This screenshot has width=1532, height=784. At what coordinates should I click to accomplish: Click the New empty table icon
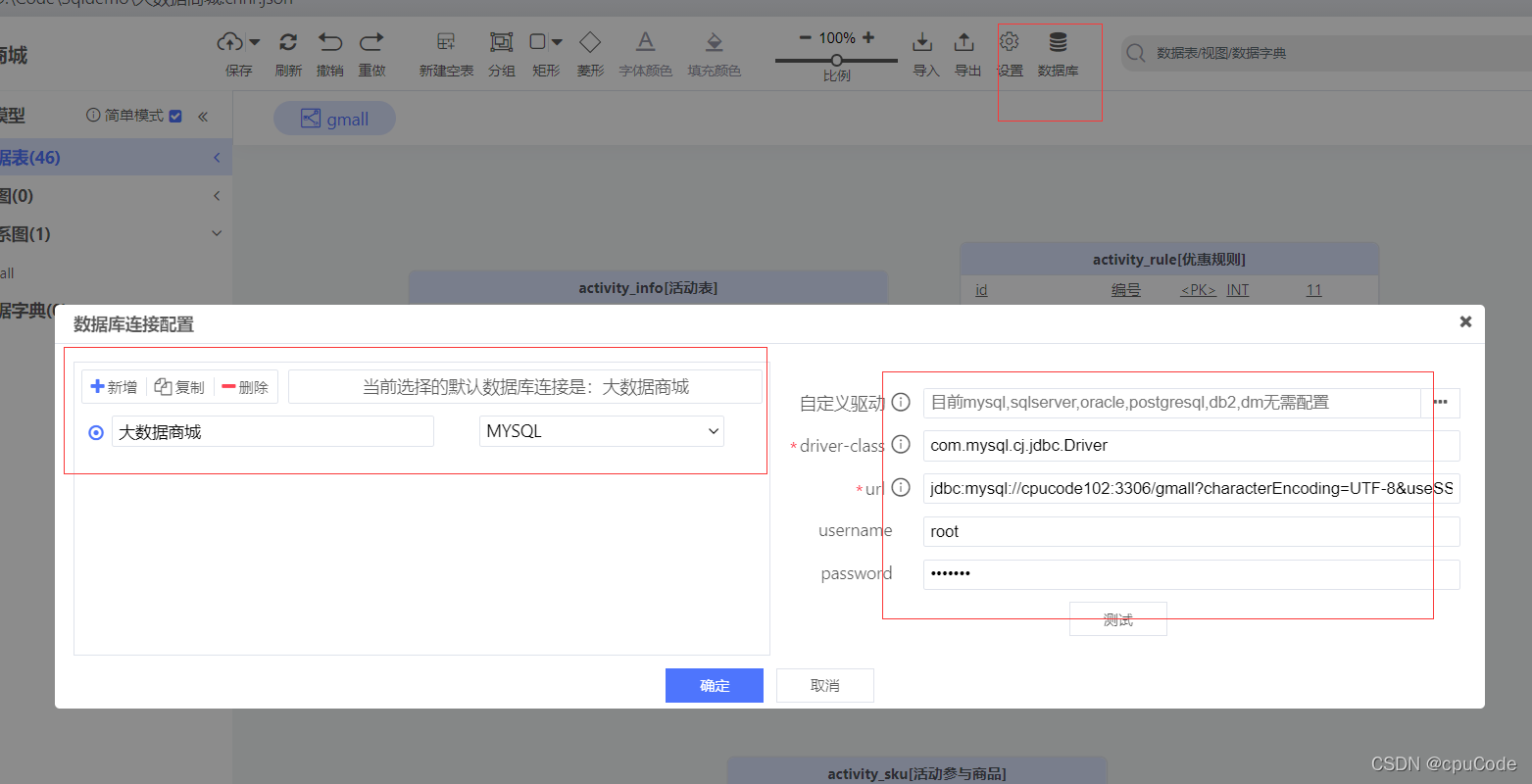(x=446, y=42)
